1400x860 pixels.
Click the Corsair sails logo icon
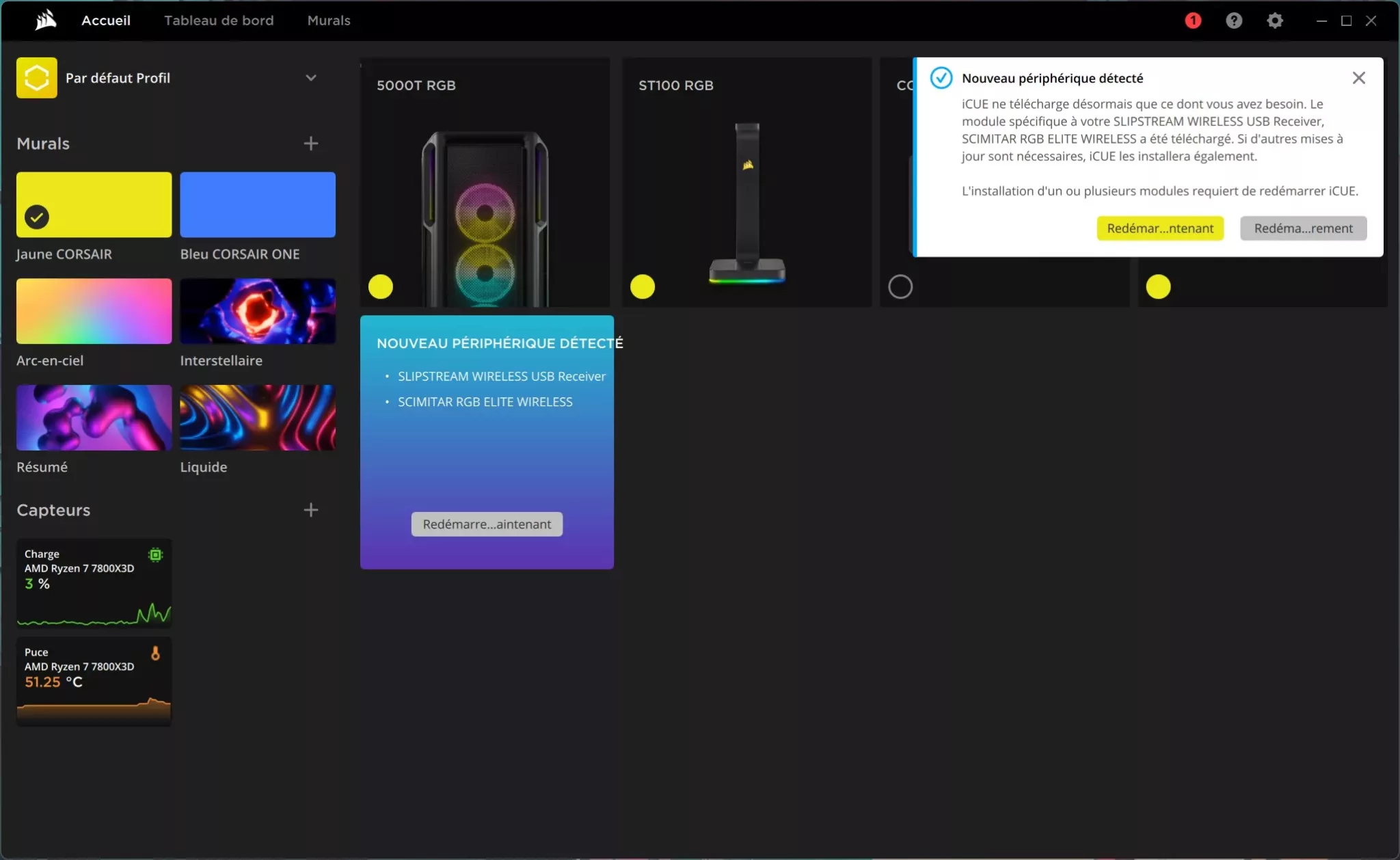tap(45, 21)
